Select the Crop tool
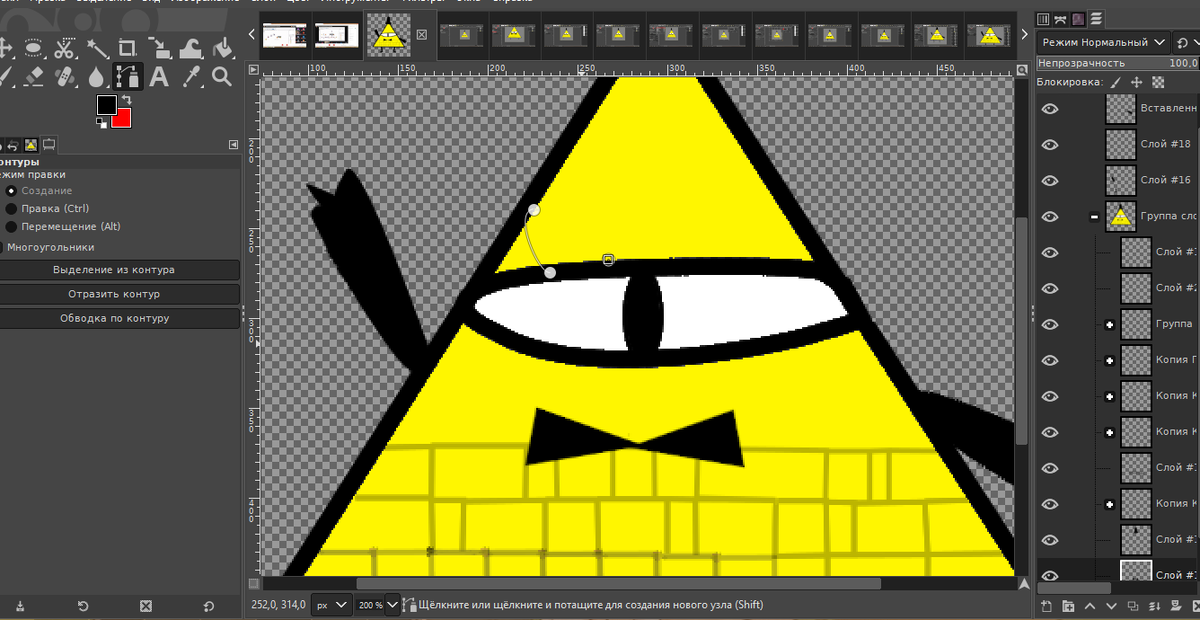The height and width of the screenshot is (620, 1200). [x=128, y=46]
